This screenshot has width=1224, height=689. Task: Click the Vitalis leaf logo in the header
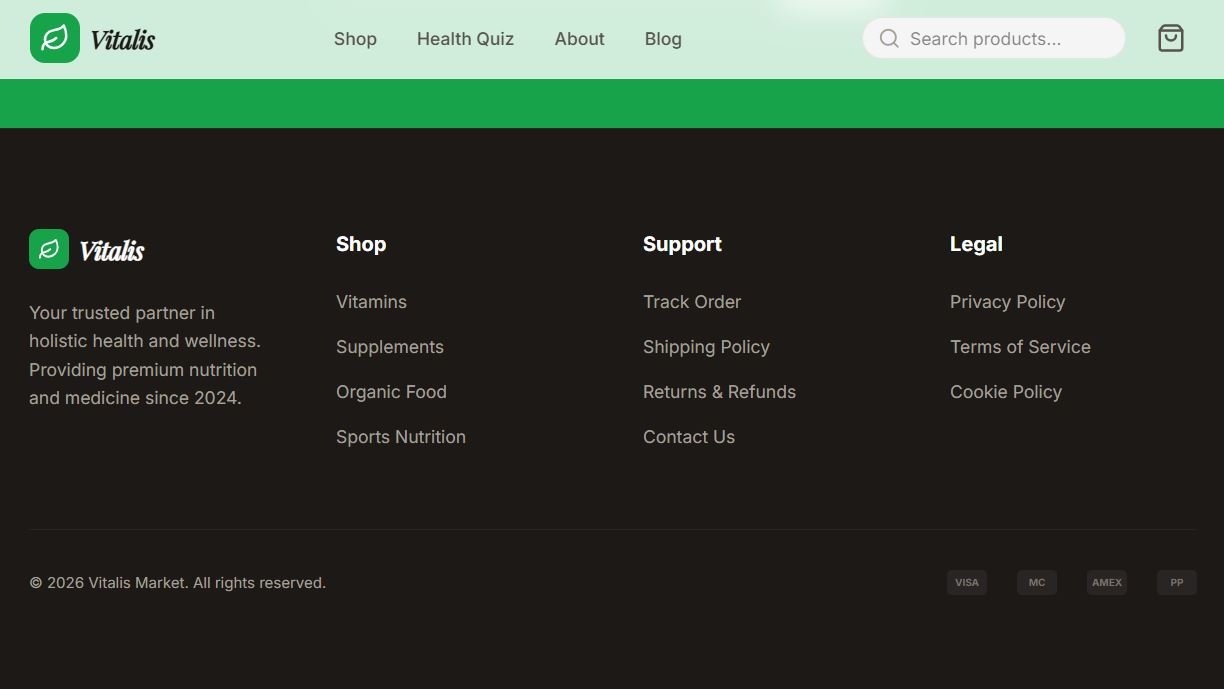click(x=55, y=38)
